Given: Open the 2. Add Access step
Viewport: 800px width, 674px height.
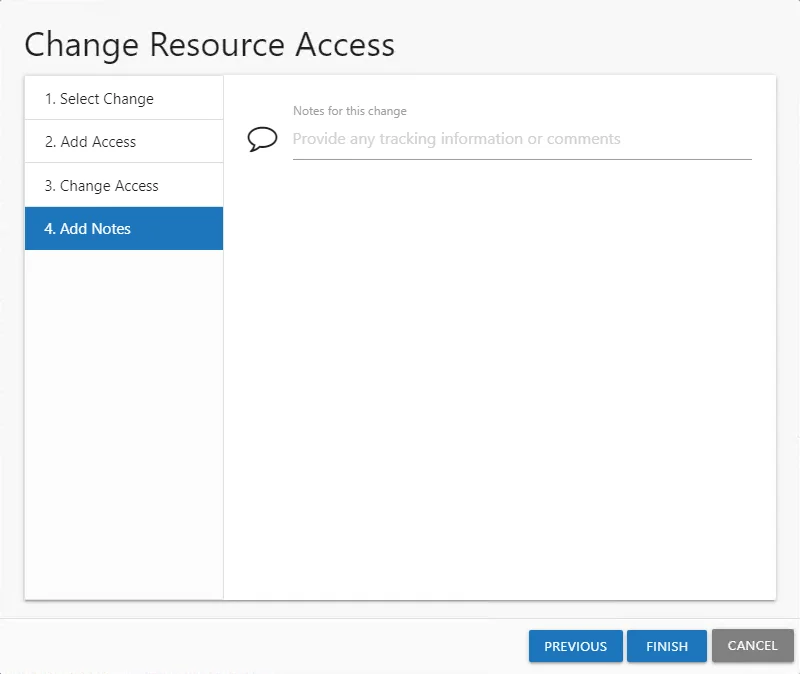Looking at the screenshot, I should [124, 141].
